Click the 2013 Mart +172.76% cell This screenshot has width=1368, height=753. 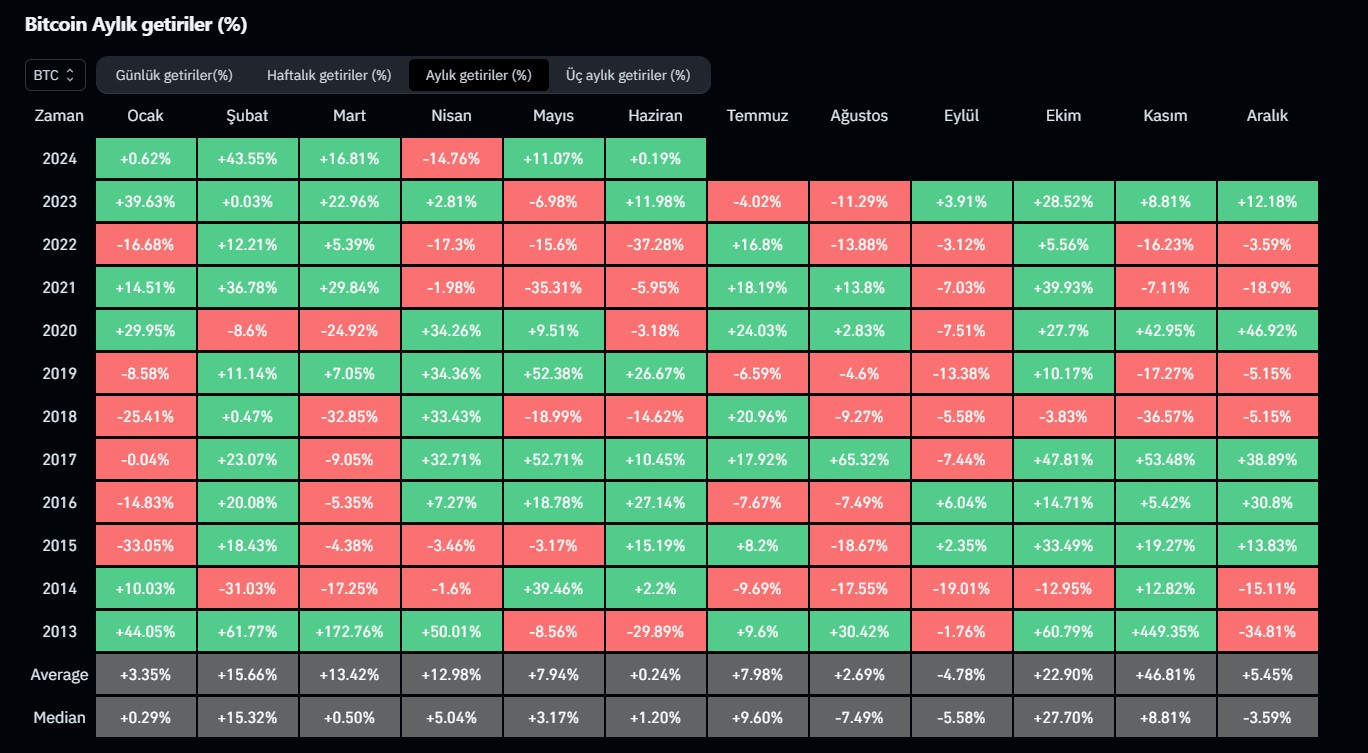click(350, 631)
